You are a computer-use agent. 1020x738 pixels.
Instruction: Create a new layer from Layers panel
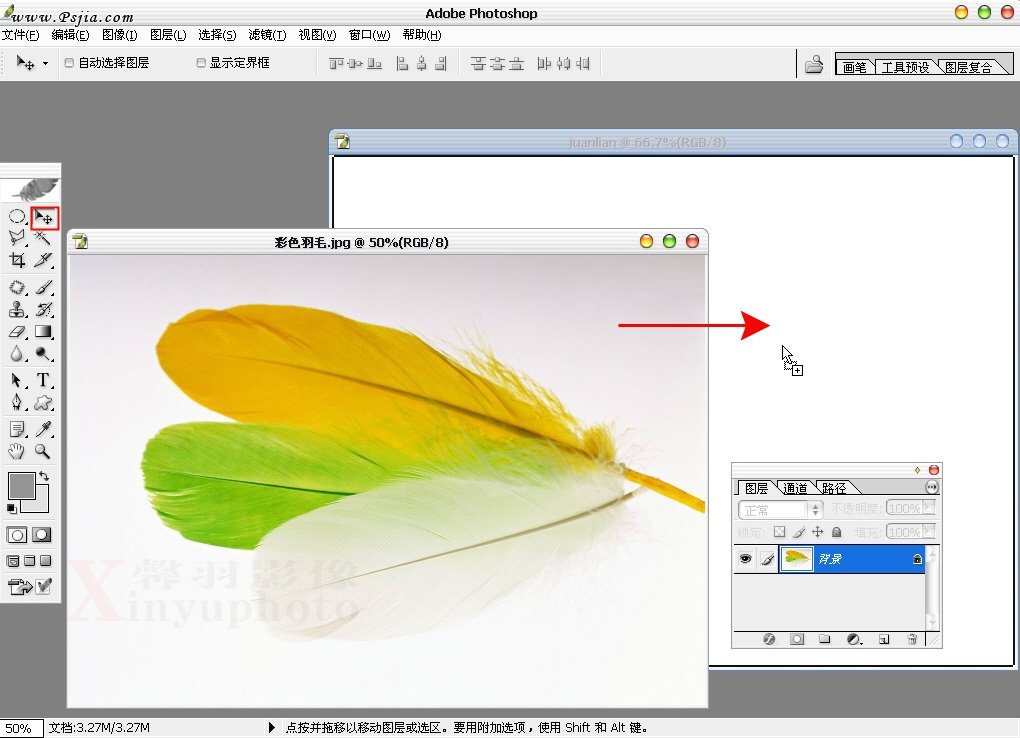coord(883,639)
